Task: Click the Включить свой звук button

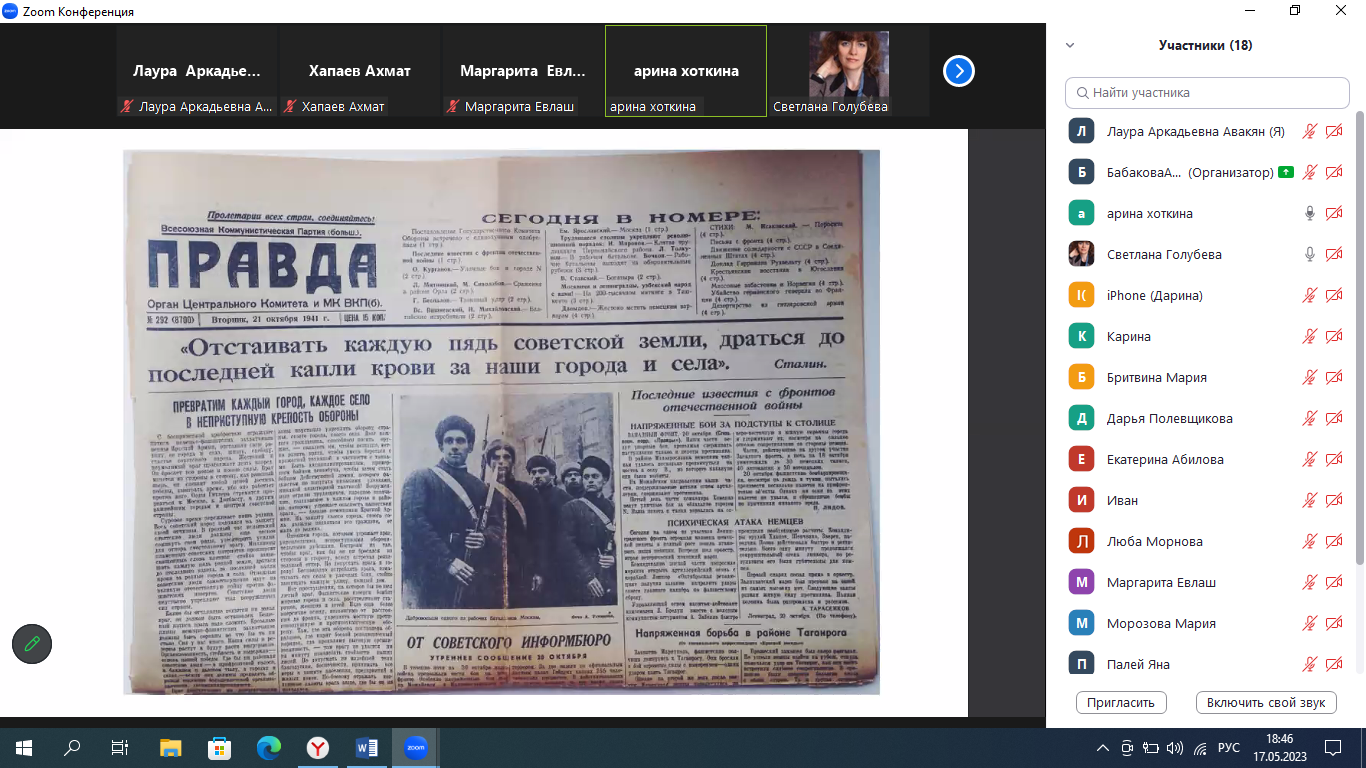Action: coord(1266,702)
